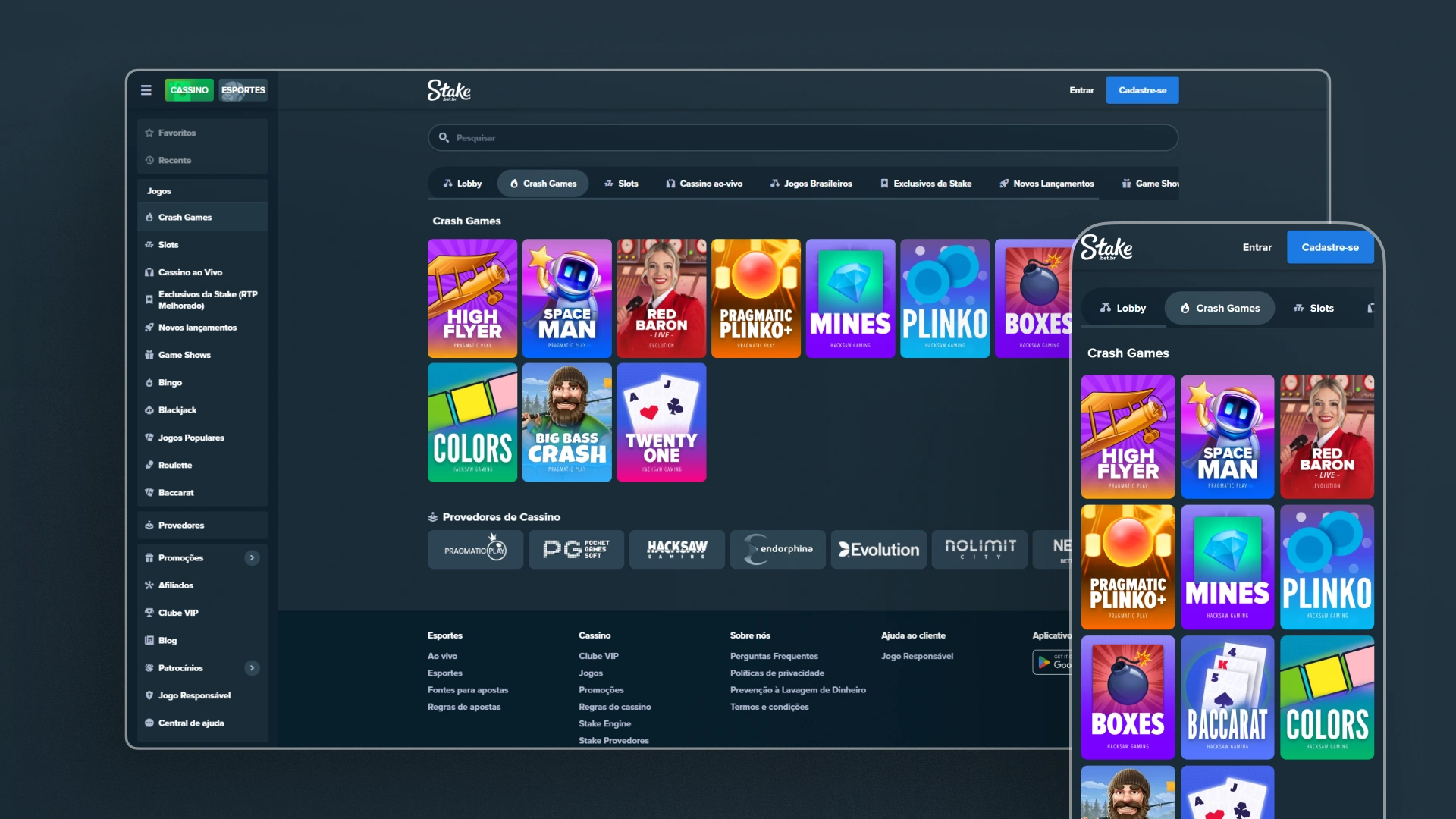Click the Novos lançamentos rocket icon in sidebar
Image resolution: width=1456 pixels, height=819 pixels.
tap(149, 328)
